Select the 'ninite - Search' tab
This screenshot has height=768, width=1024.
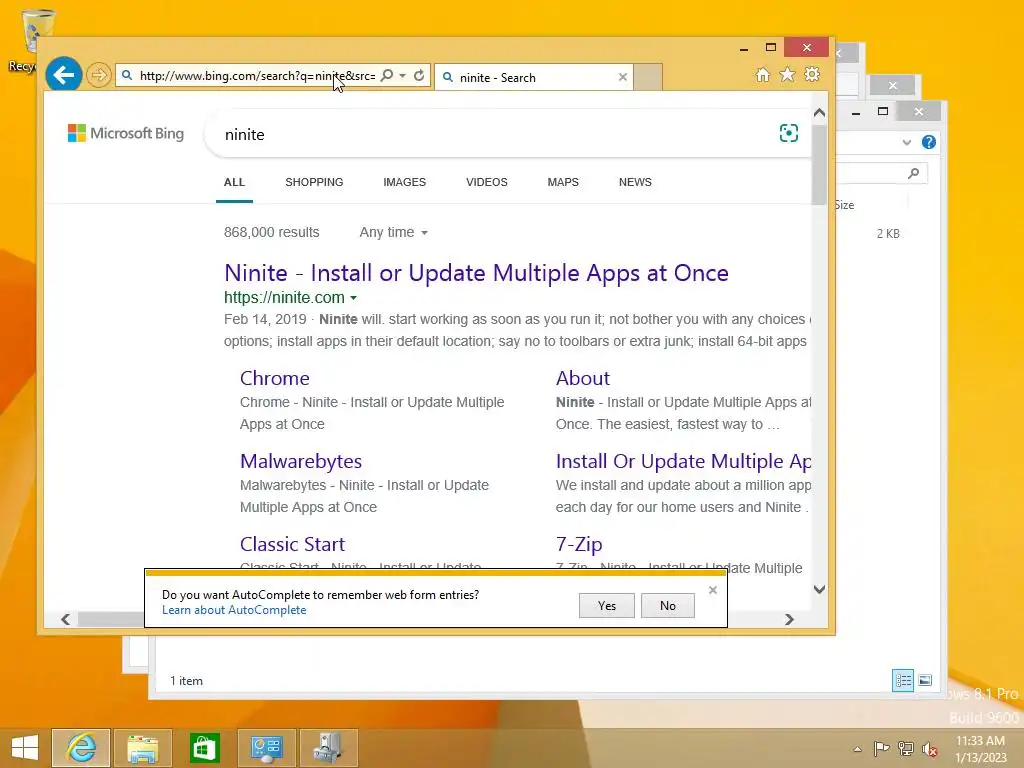[533, 77]
